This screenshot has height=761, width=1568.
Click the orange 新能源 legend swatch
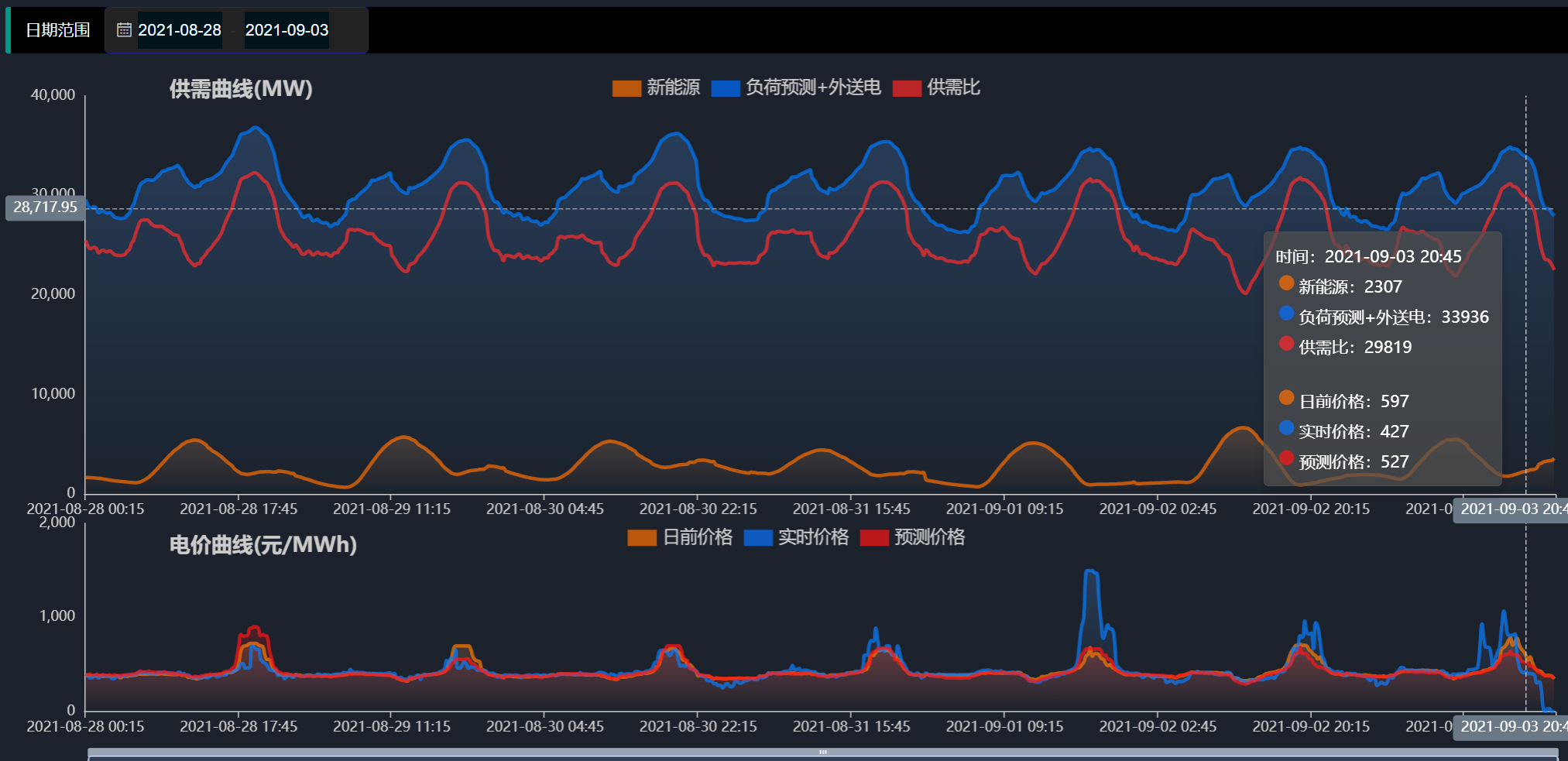coord(626,88)
